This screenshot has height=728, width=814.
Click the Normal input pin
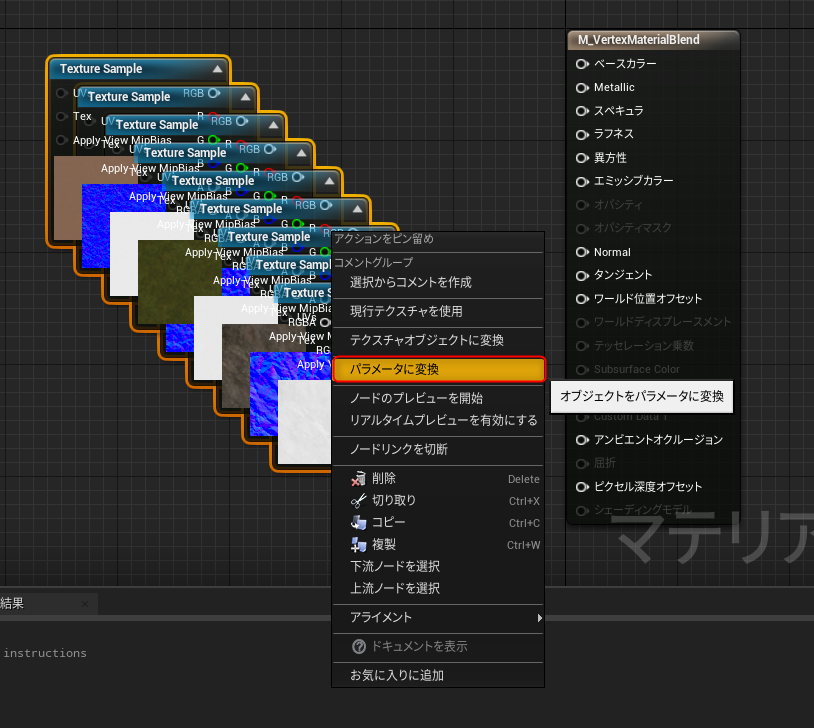tap(582, 252)
